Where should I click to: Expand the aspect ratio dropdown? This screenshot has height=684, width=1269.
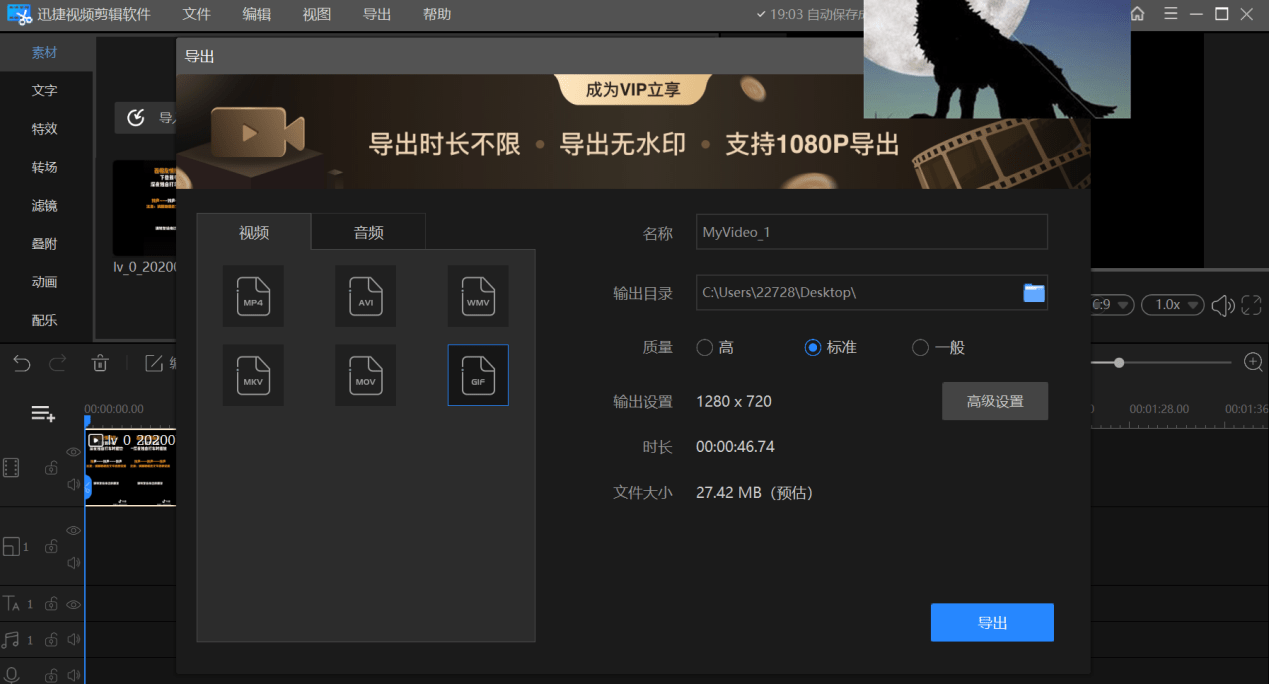coord(1113,305)
